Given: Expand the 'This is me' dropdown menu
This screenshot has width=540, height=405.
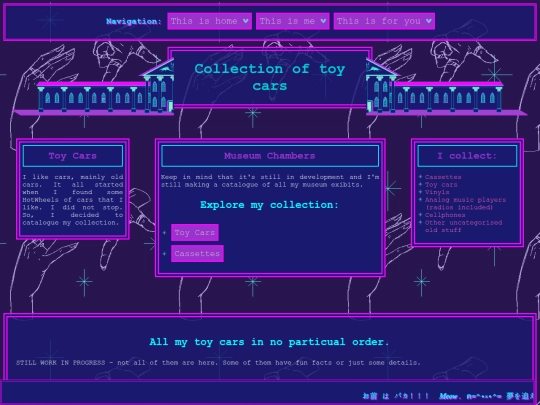Looking at the screenshot, I should point(292,21).
